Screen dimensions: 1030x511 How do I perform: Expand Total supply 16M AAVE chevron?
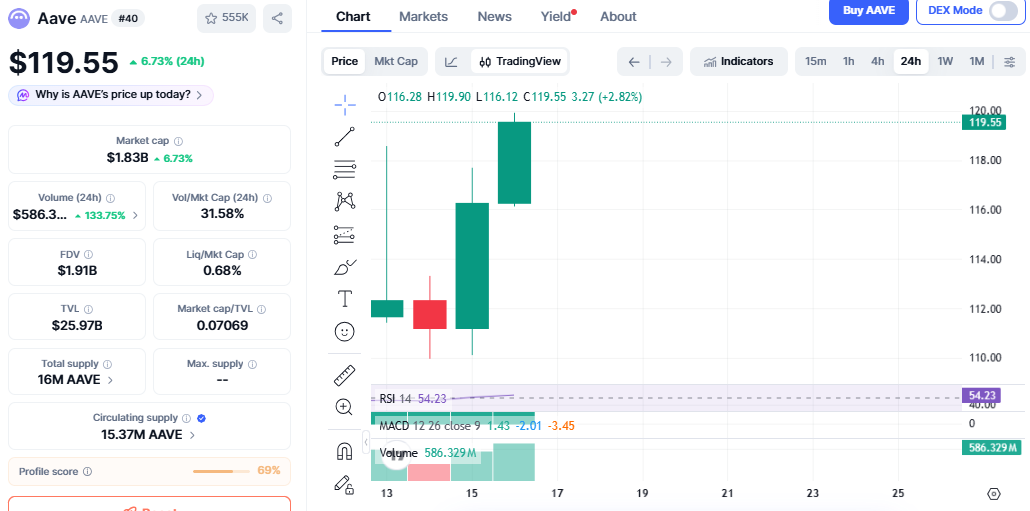pos(110,380)
